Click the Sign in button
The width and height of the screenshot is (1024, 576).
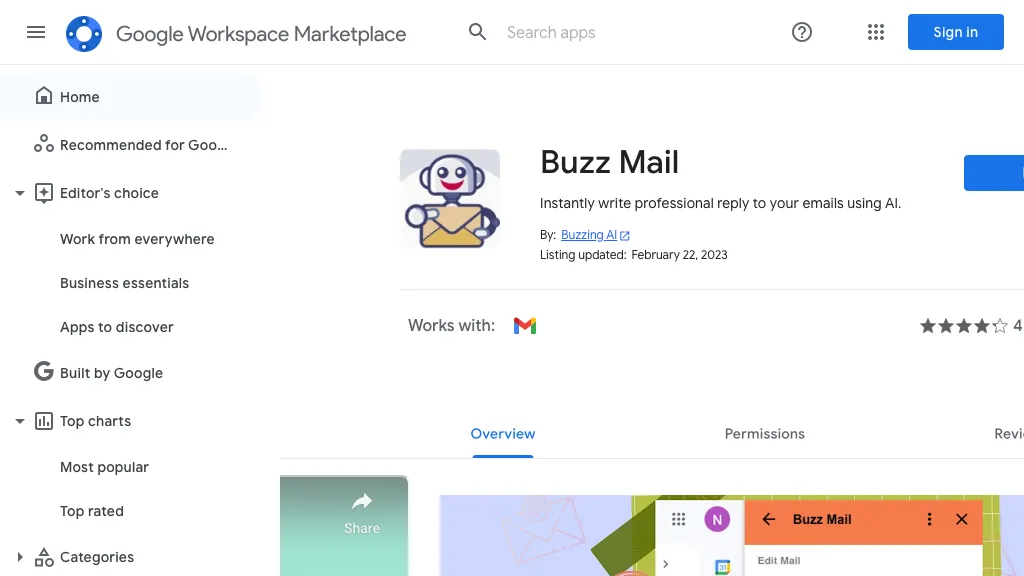click(955, 32)
